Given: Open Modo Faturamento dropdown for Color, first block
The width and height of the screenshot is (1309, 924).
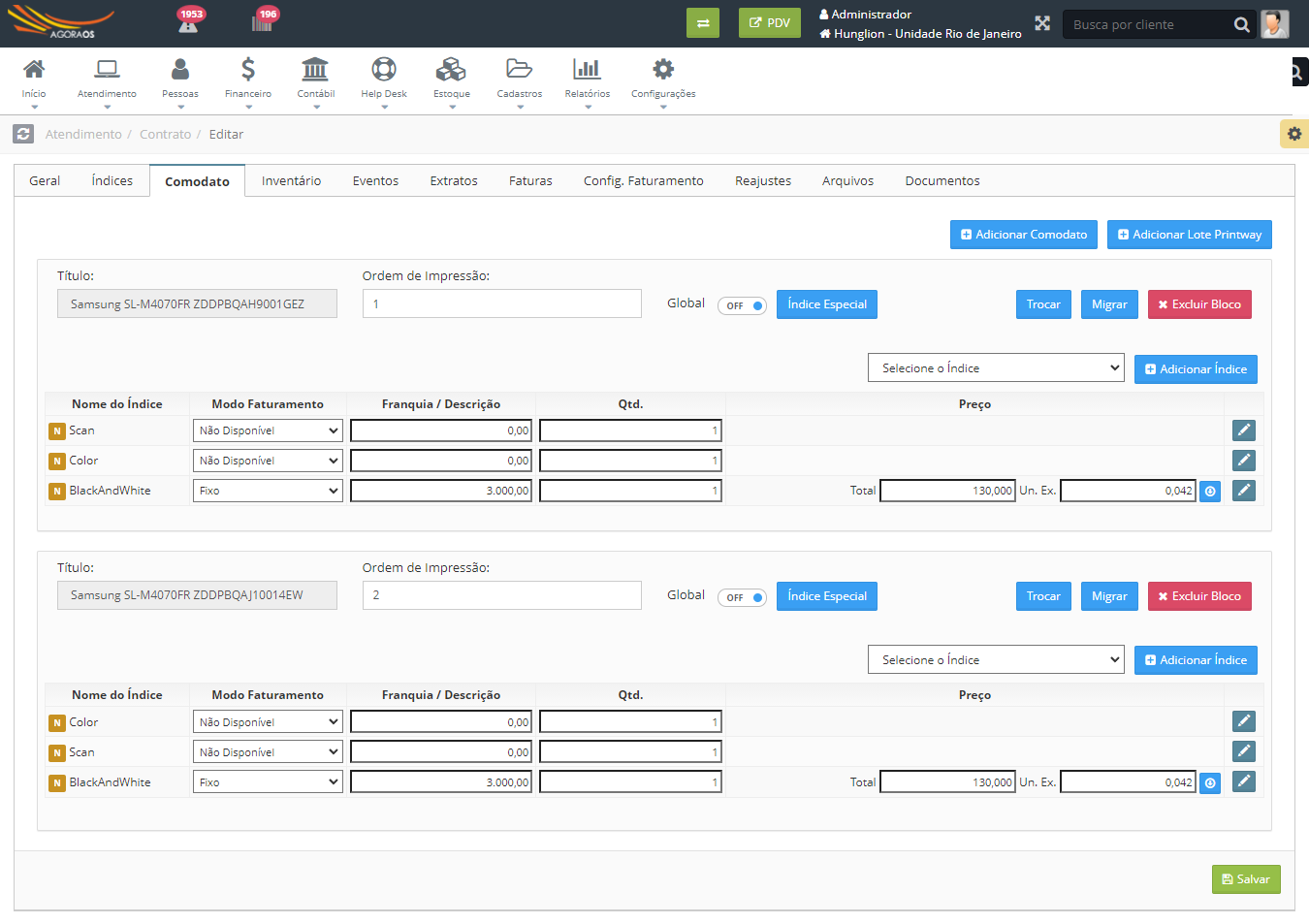Looking at the screenshot, I should click(268, 461).
